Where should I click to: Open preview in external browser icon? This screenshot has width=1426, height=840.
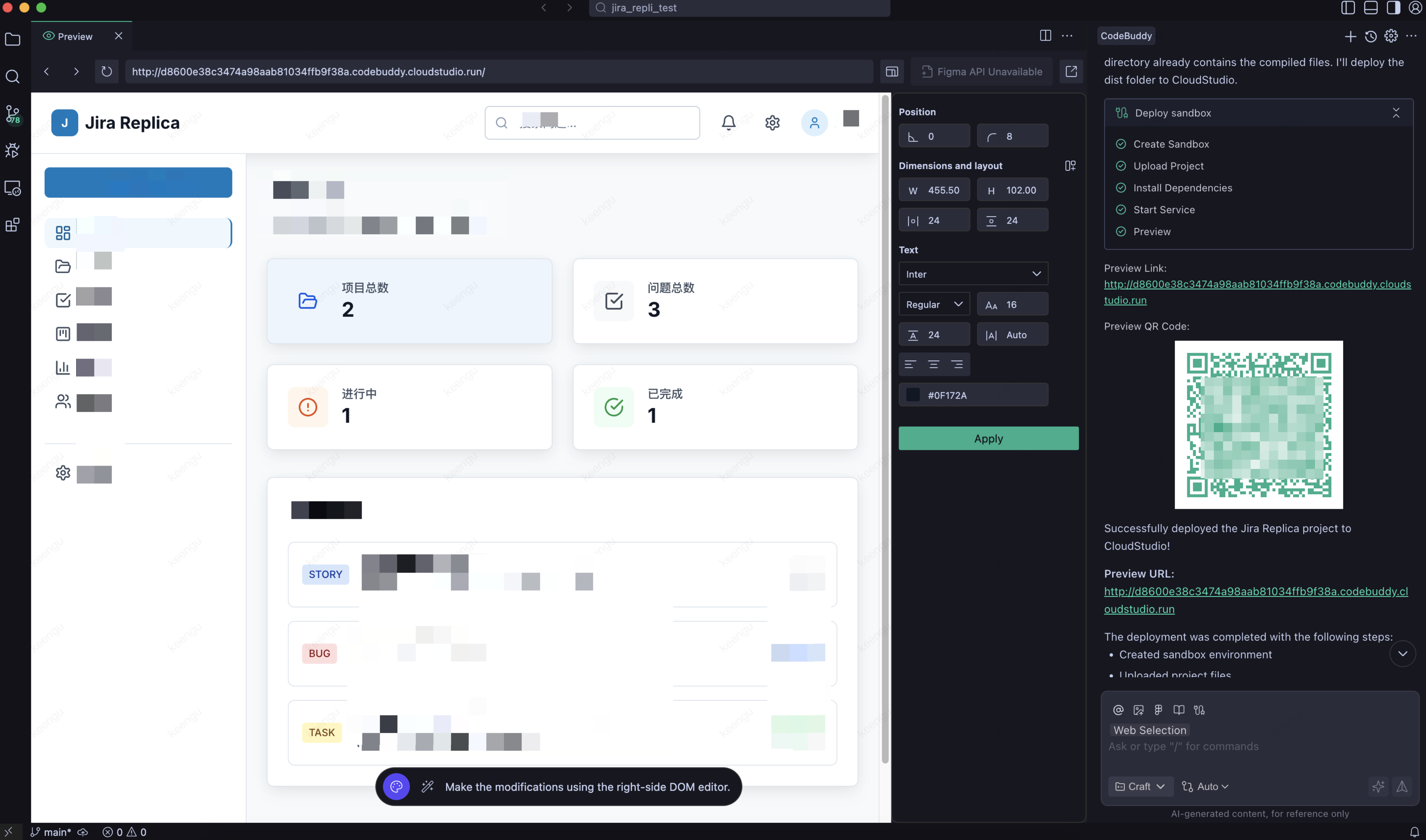tap(1071, 72)
